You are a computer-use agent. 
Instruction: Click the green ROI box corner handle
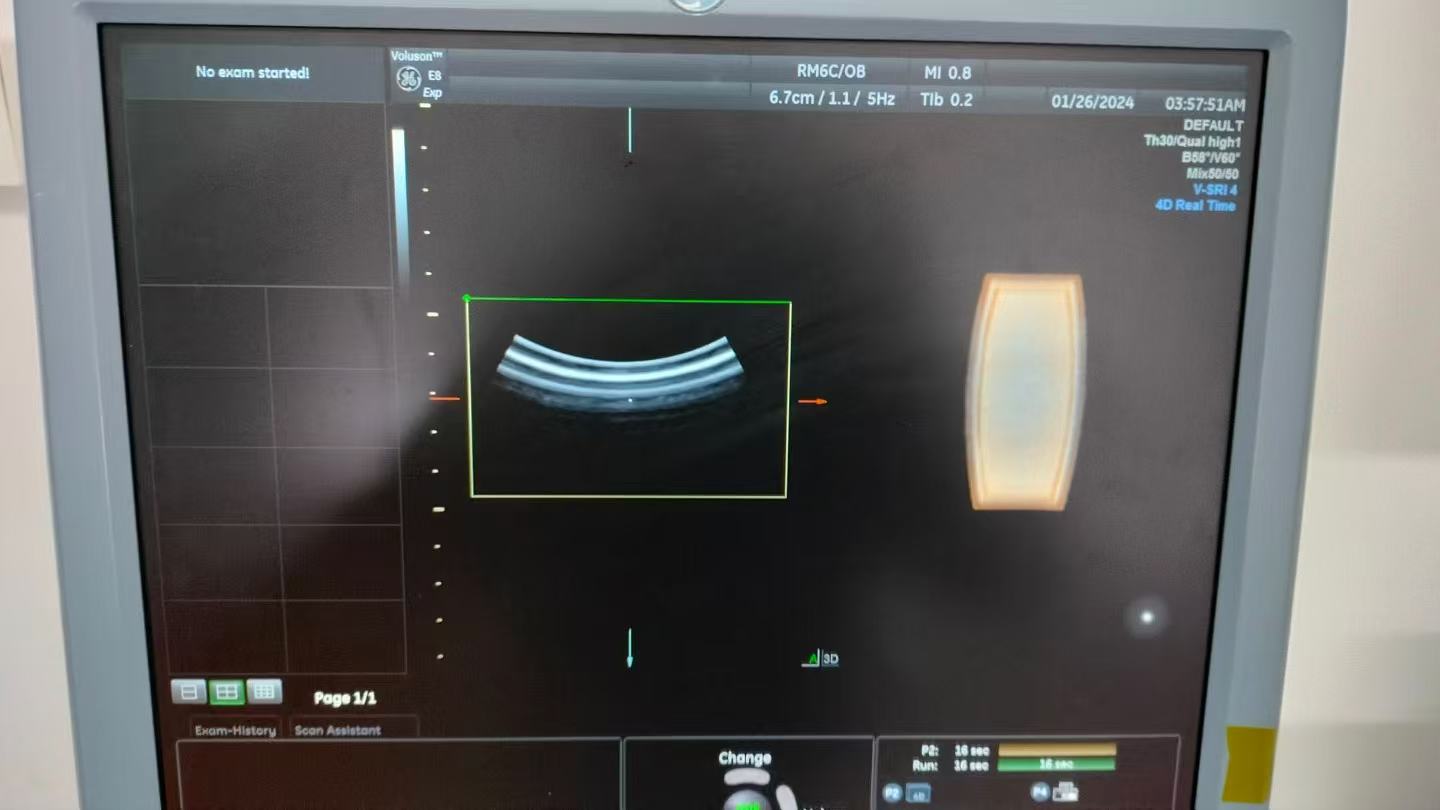[x=467, y=298]
